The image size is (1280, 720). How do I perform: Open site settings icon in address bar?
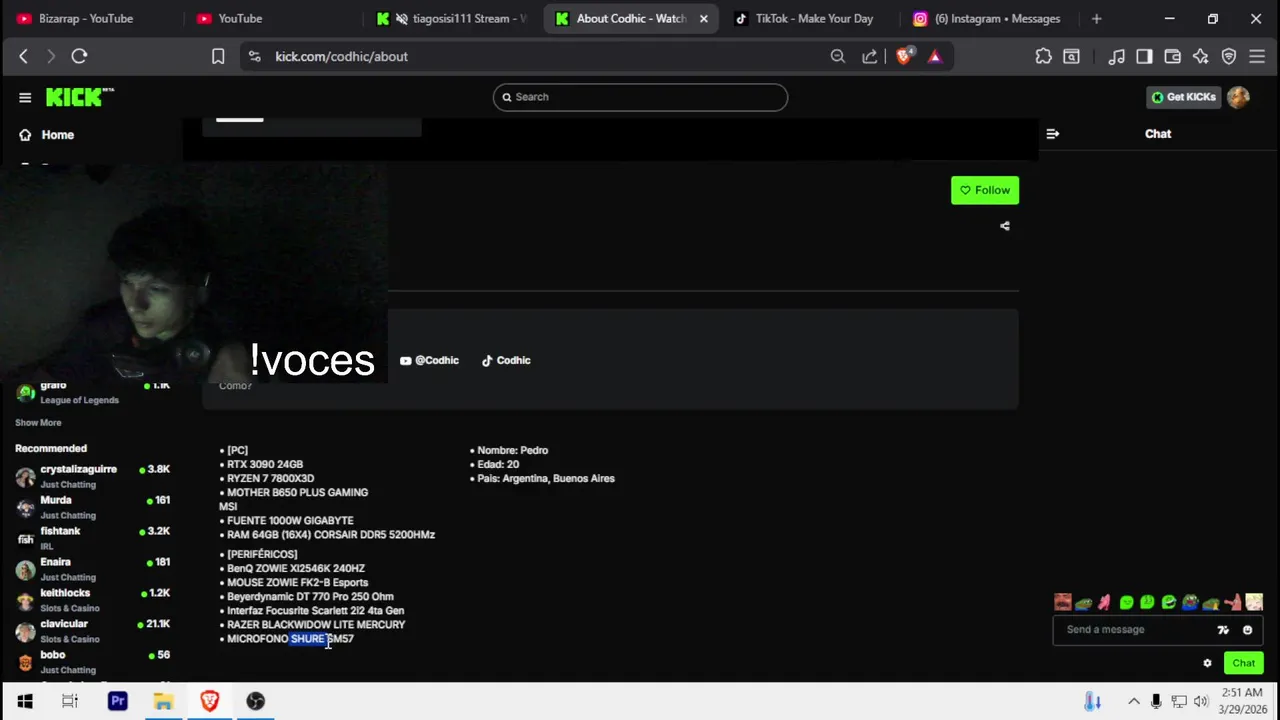254,57
